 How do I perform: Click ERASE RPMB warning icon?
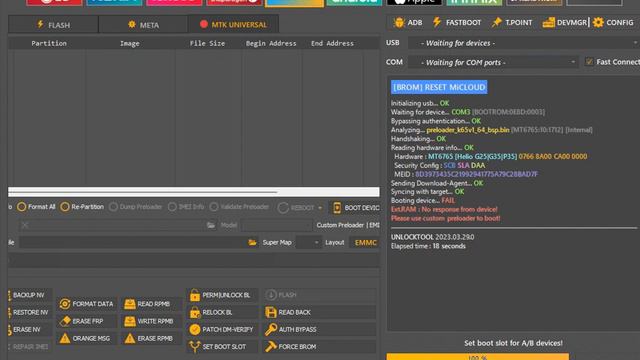coord(130,338)
